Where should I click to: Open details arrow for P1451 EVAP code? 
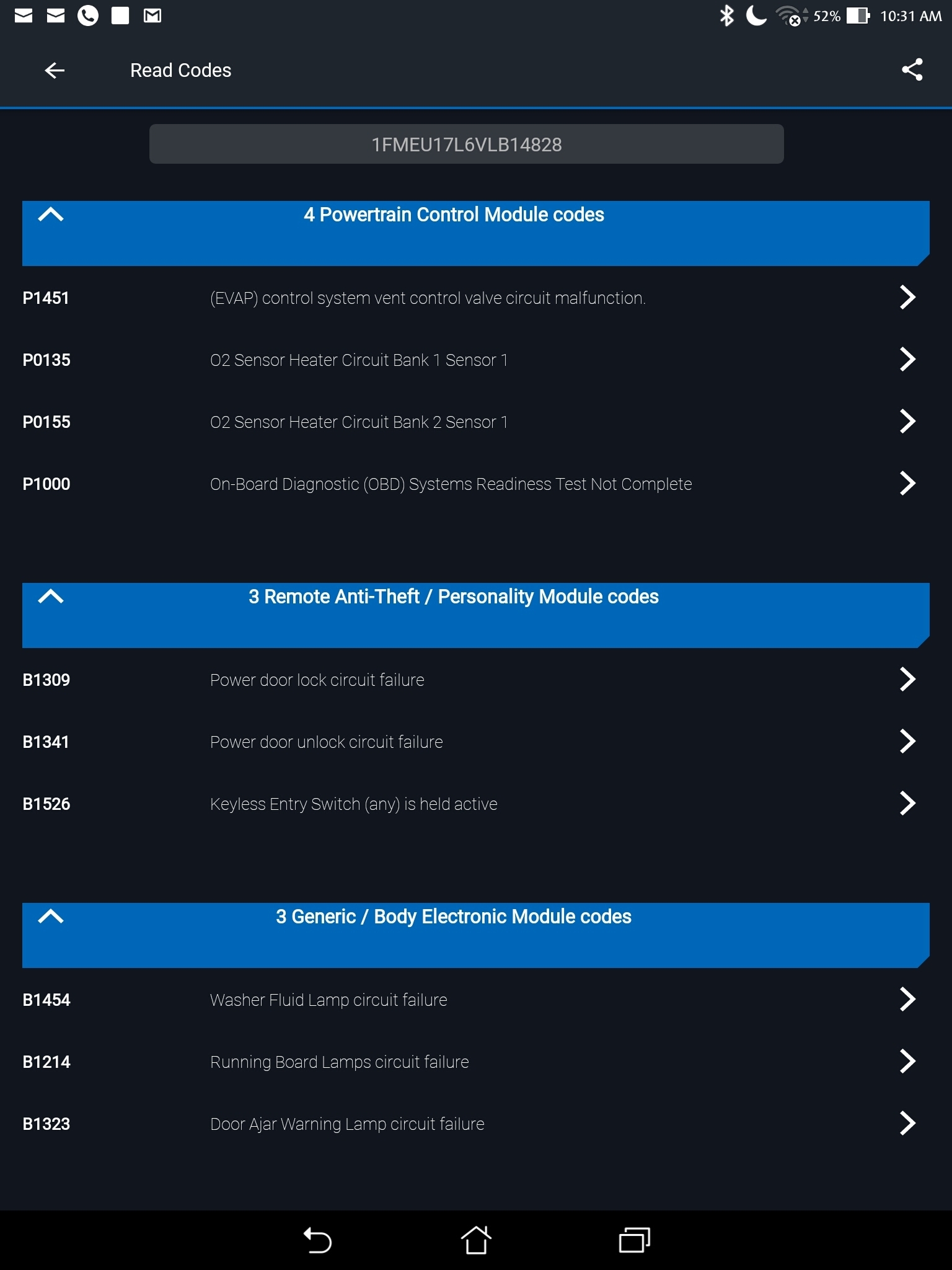[x=907, y=298]
